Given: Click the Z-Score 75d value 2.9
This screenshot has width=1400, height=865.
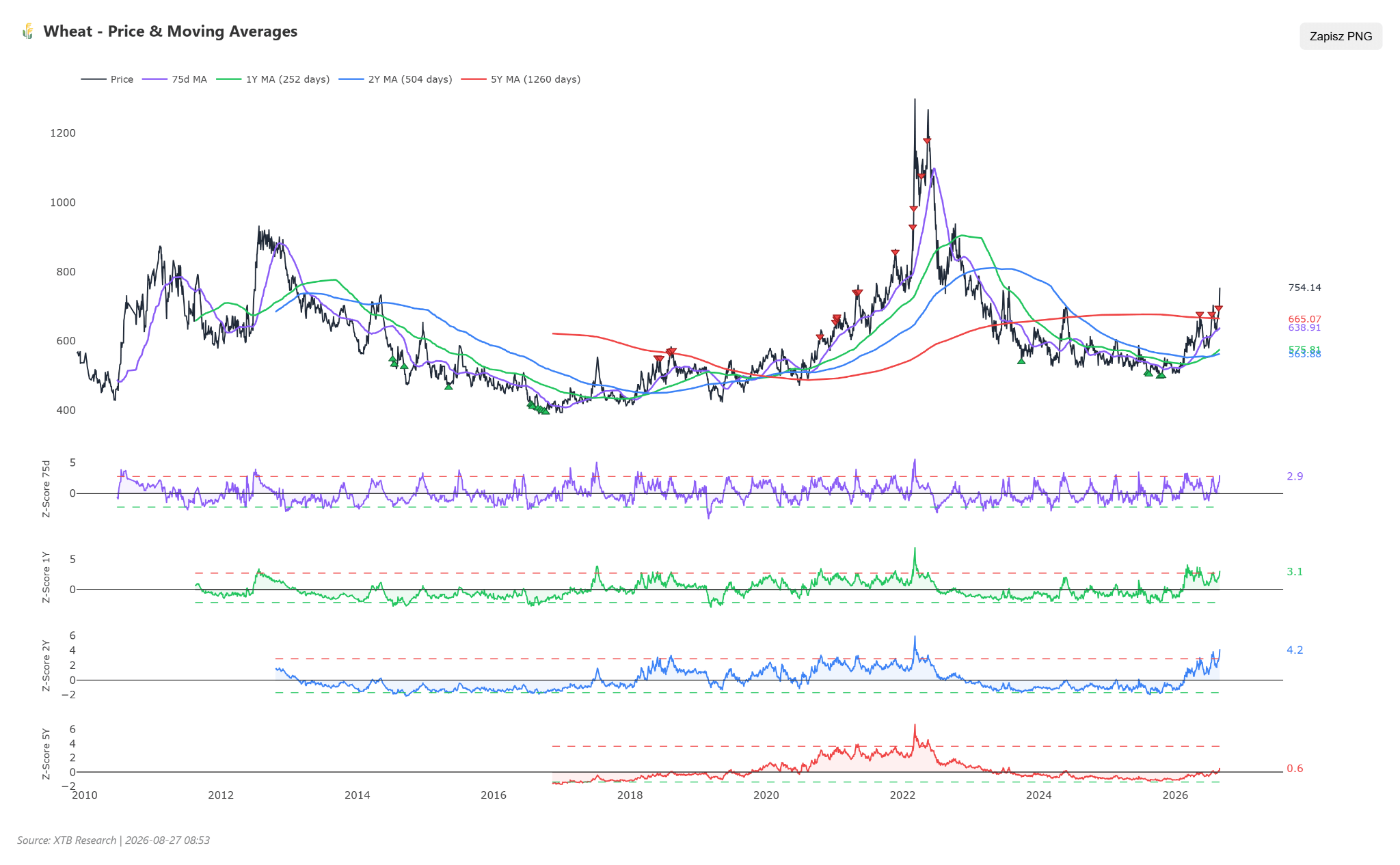Looking at the screenshot, I should (x=1295, y=476).
